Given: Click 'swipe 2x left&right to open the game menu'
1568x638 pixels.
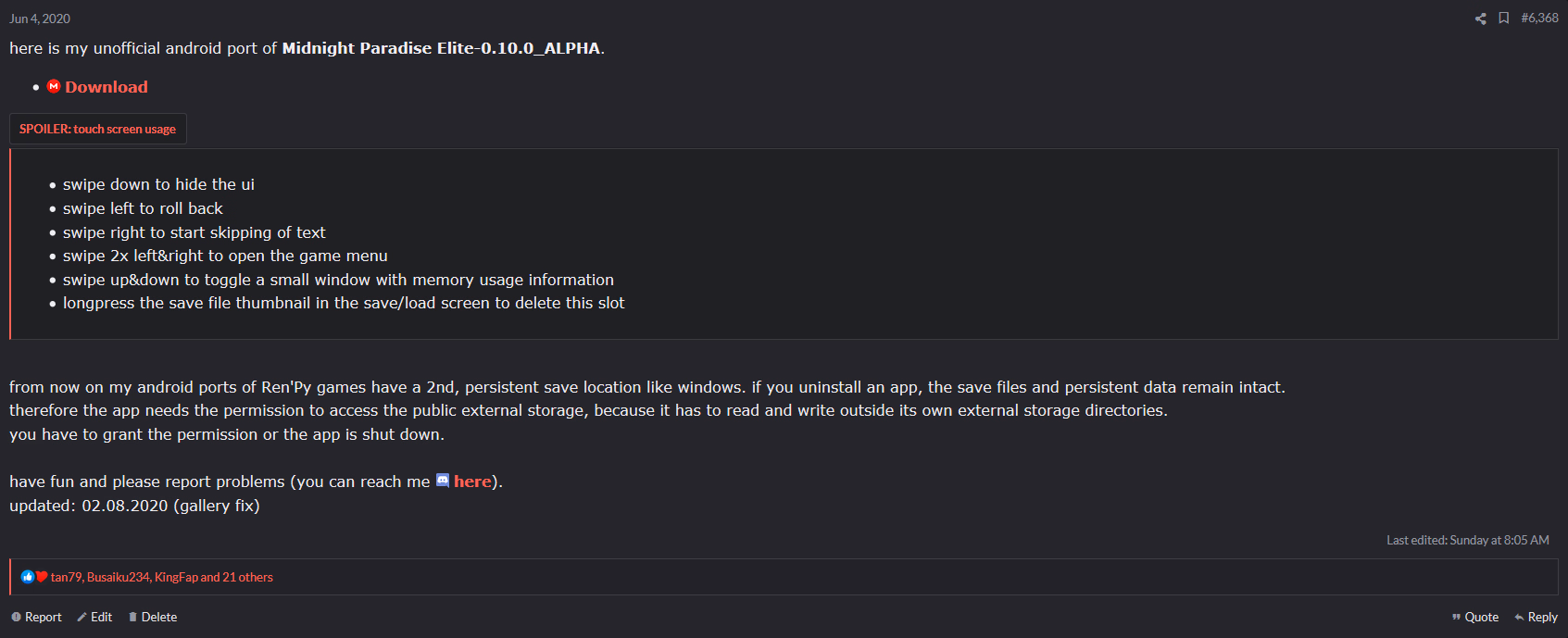Looking at the screenshot, I should [225, 256].
